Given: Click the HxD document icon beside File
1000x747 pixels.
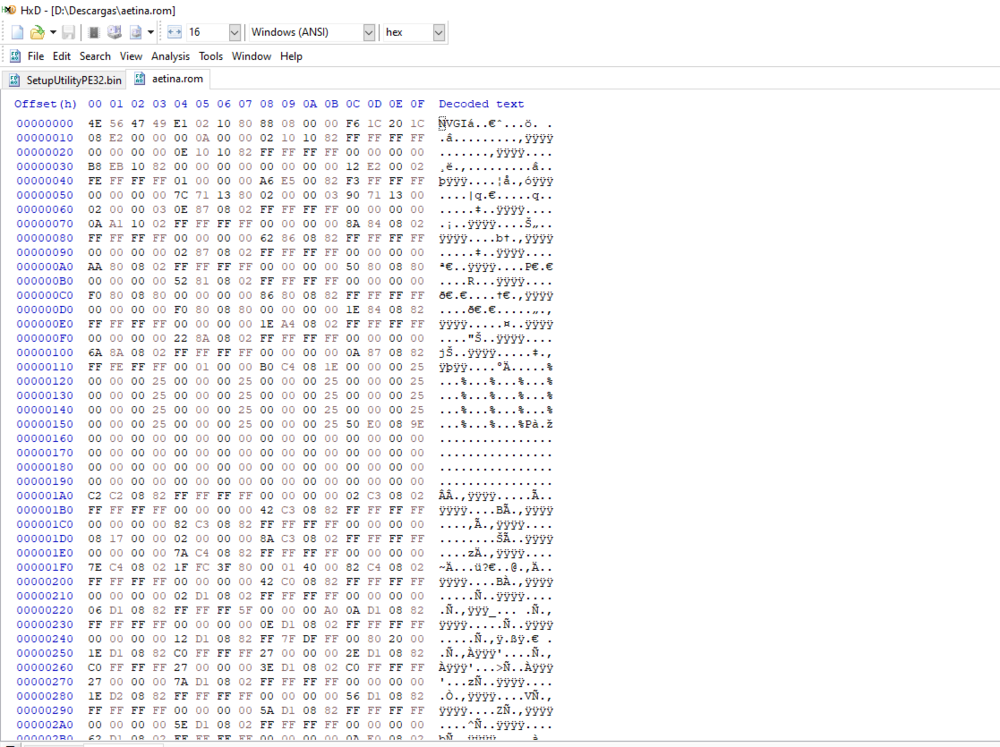Looking at the screenshot, I should coord(15,56).
